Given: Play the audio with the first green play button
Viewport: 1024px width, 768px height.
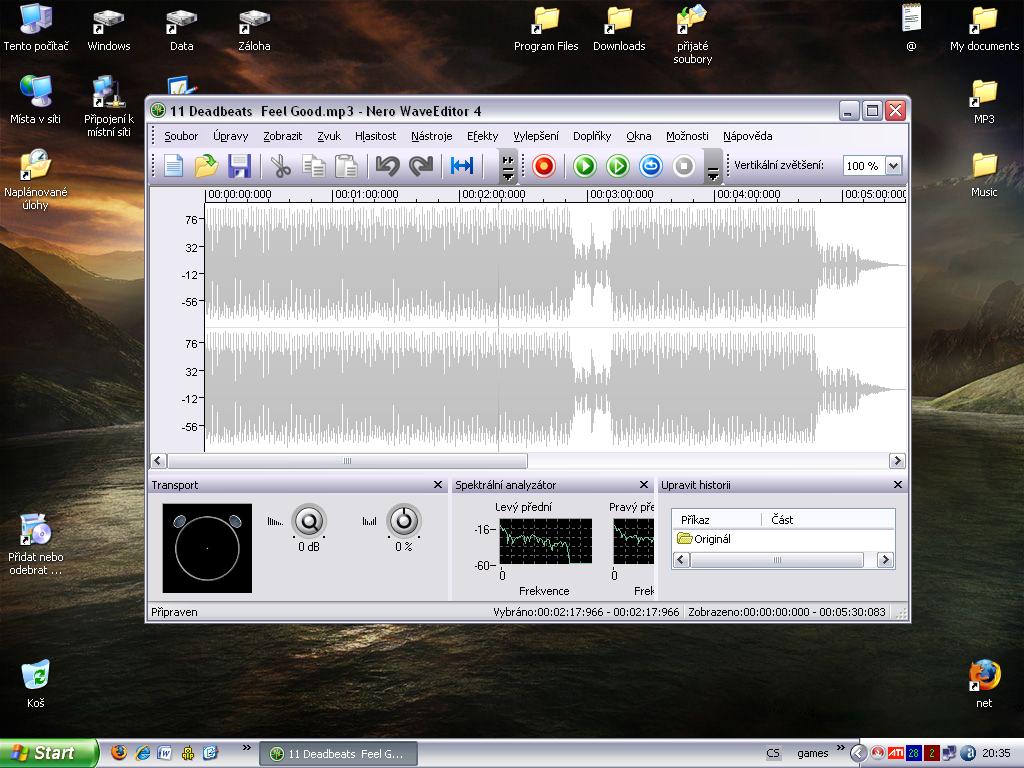Looking at the screenshot, I should click(x=584, y=166).
